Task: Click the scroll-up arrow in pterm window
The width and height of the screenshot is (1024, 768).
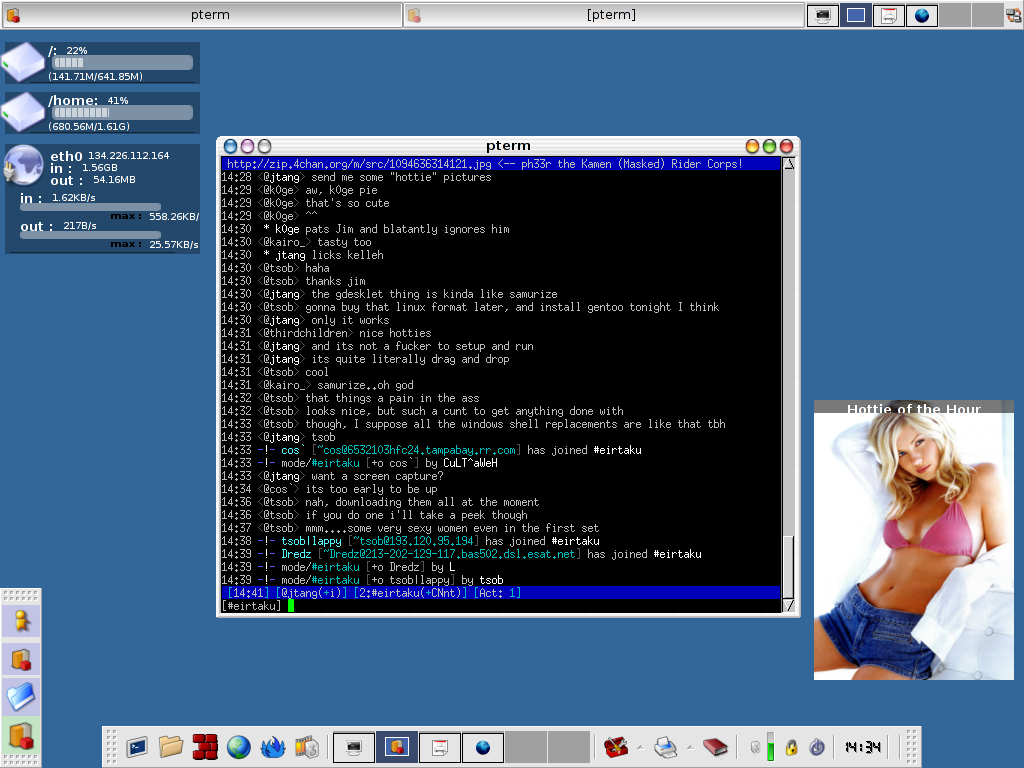Action: tap(788, 164)
